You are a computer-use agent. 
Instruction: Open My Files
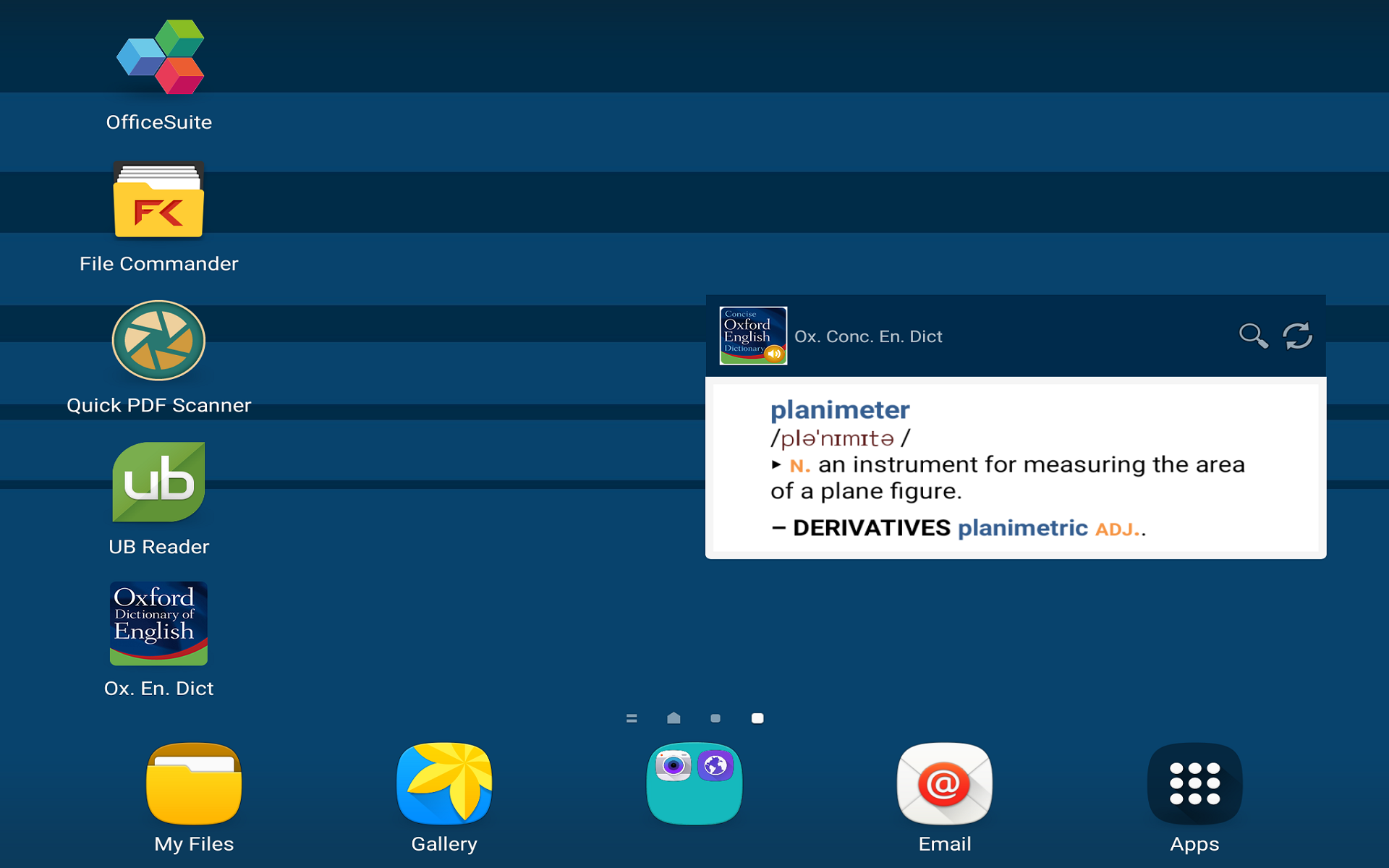tap(193, 785)
